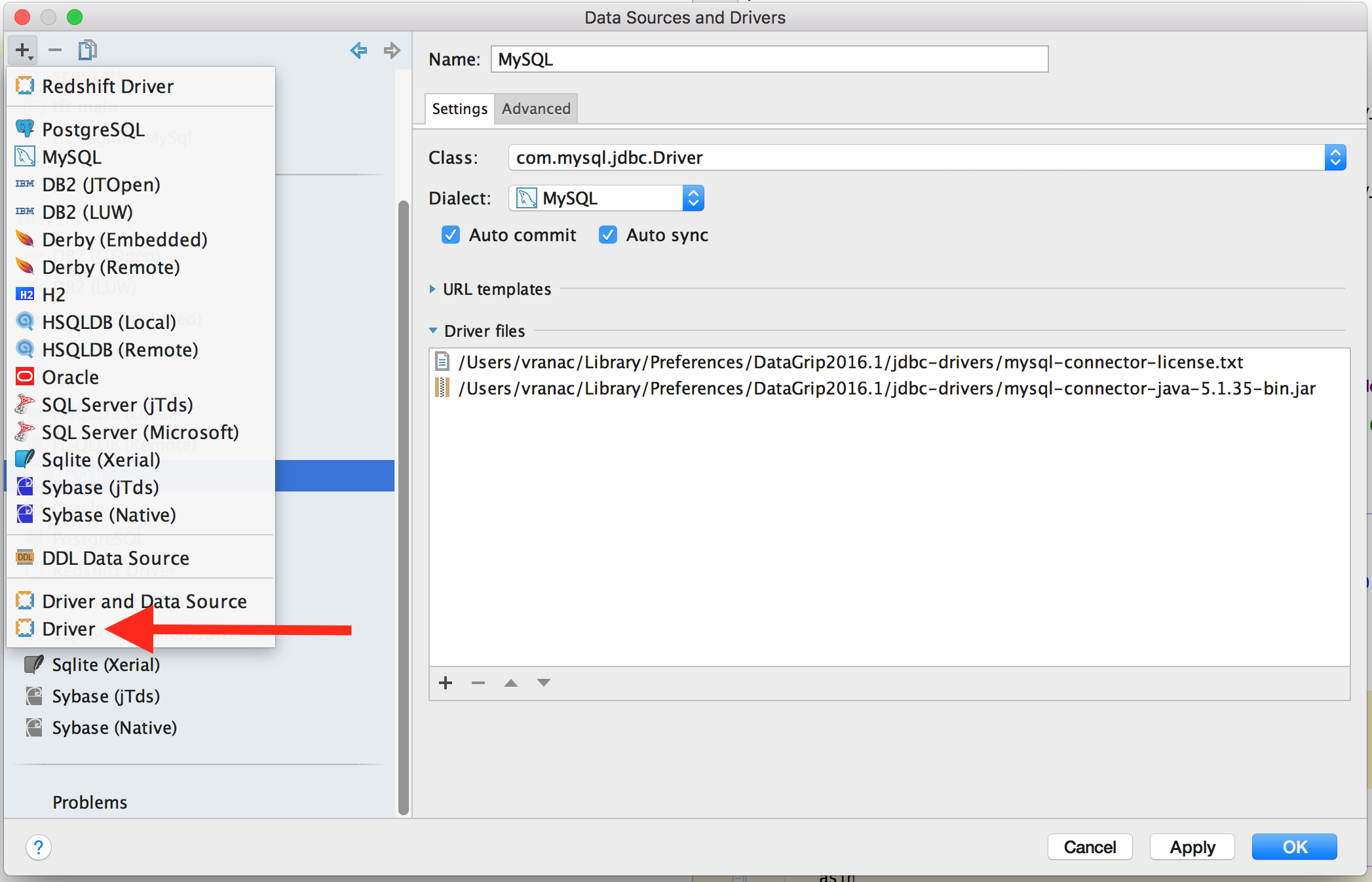Move the driver file down with the triangle icon
This screenshot has width=1372, height=882.
click(543, 683)
